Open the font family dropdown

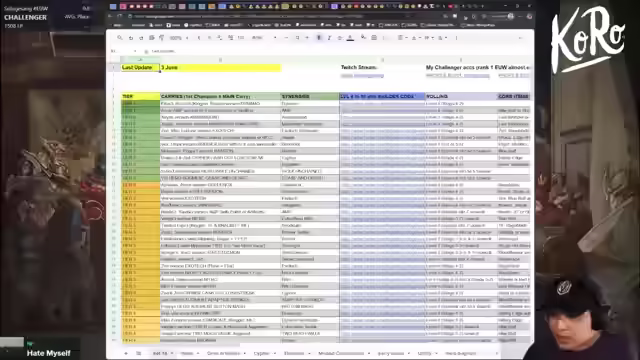[264, 38]
